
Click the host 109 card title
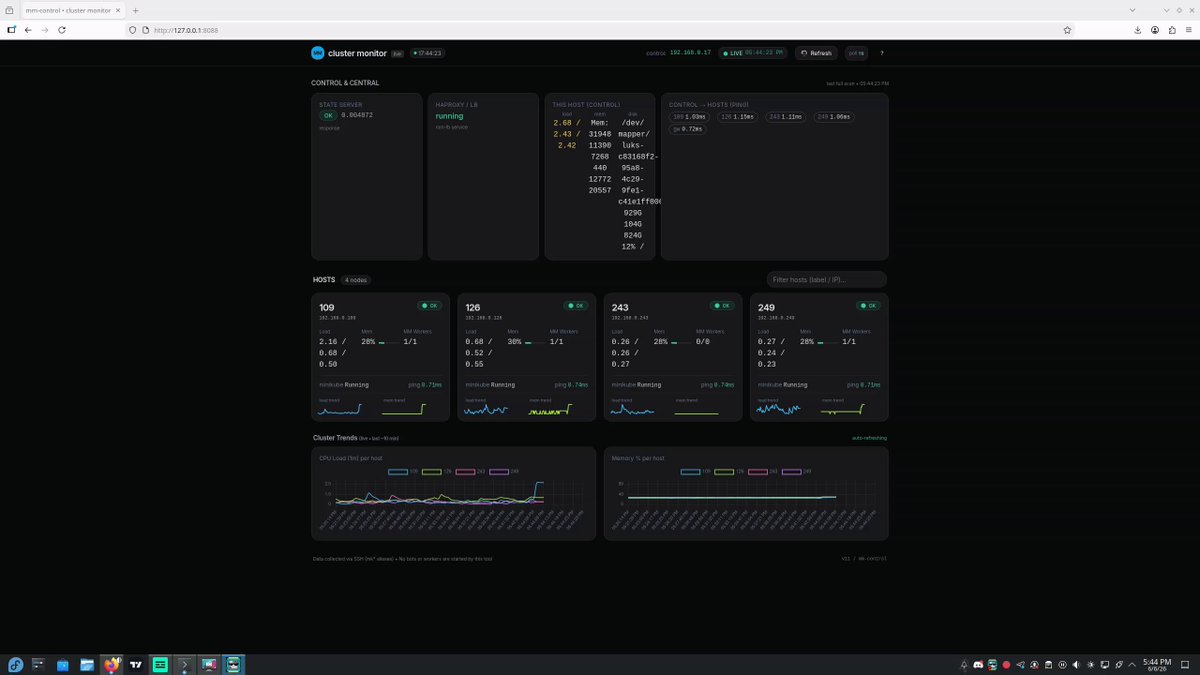(x=326, y=307)
